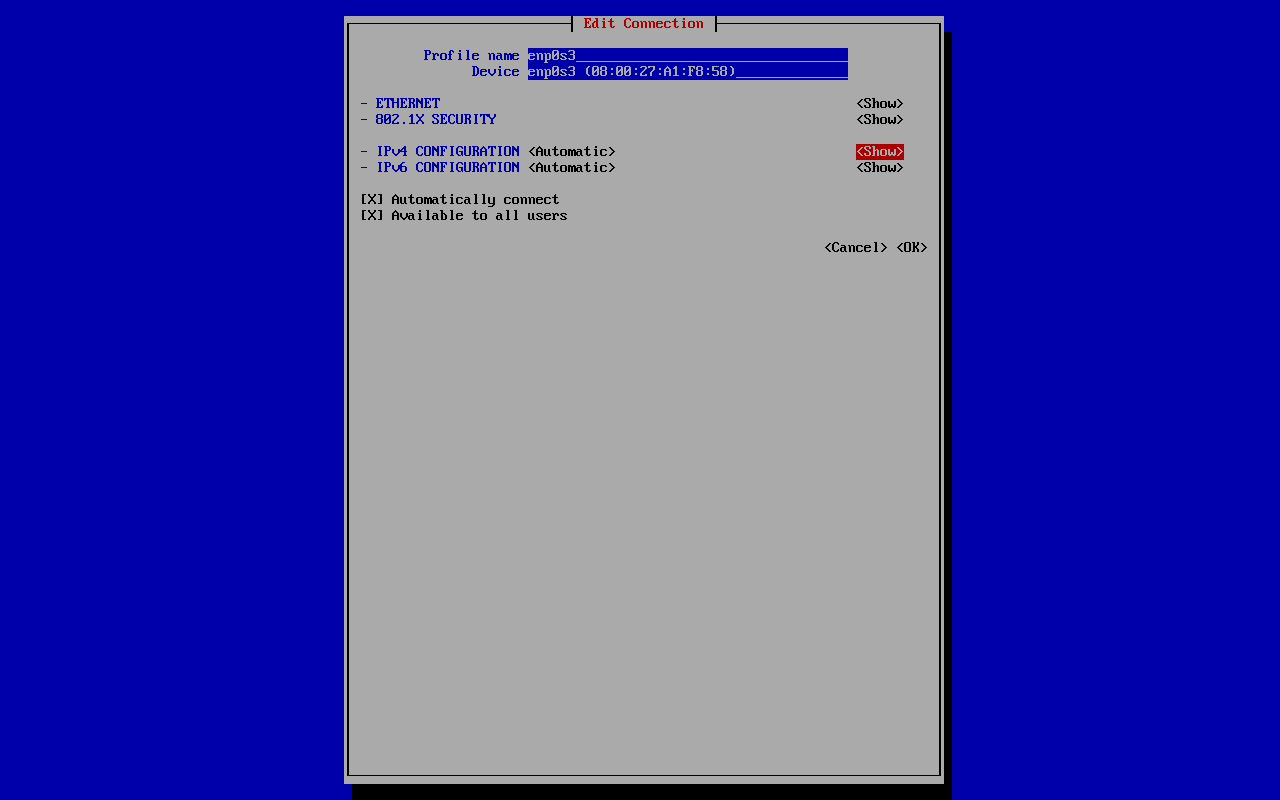Click the IPv4 CONFIGURATION heading text
This screenshot has width=1280, height=800.
(447, 152)
